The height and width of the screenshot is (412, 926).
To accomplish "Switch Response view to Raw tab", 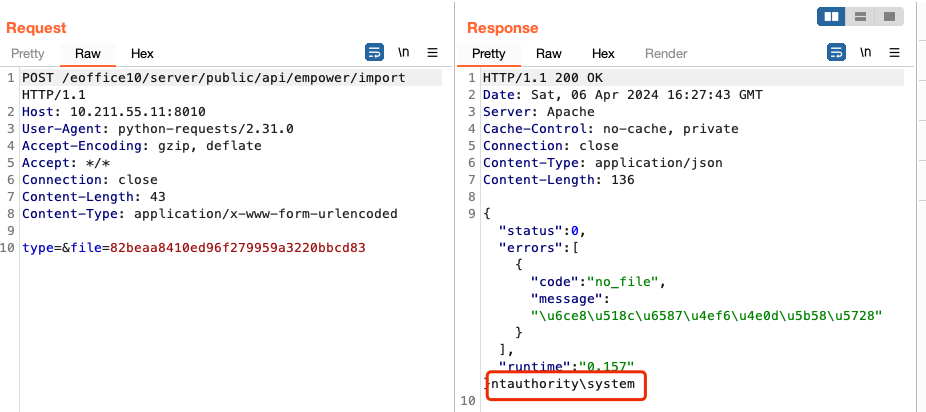I will tap(549, 54).
